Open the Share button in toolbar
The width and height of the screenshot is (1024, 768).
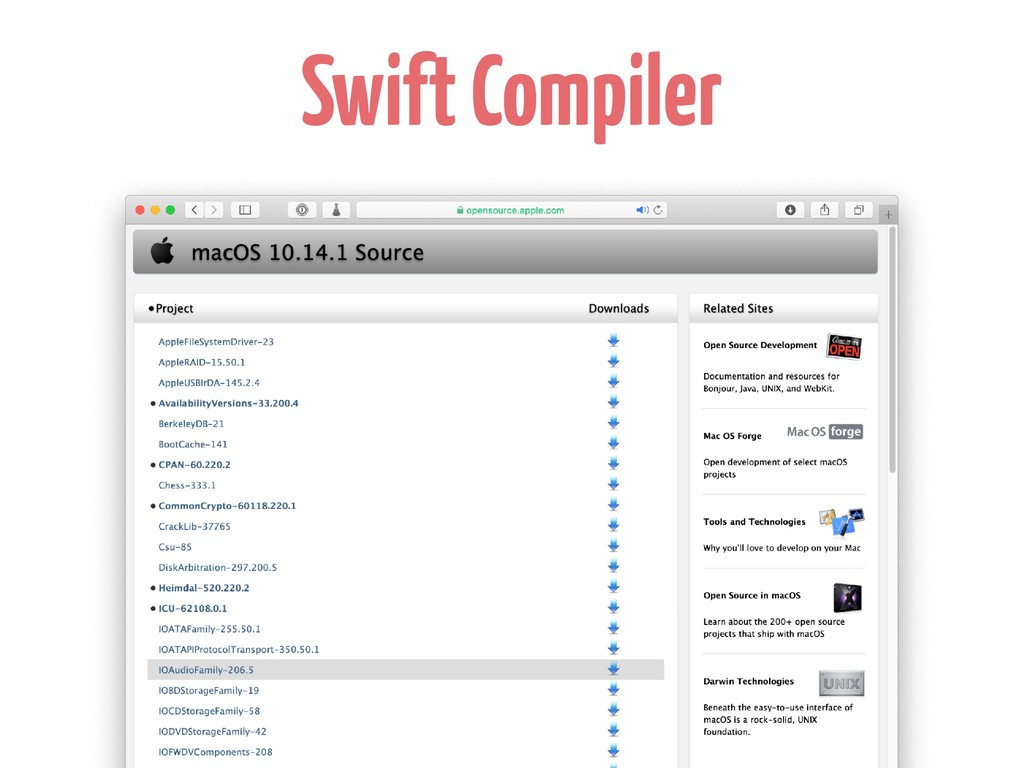825,210
